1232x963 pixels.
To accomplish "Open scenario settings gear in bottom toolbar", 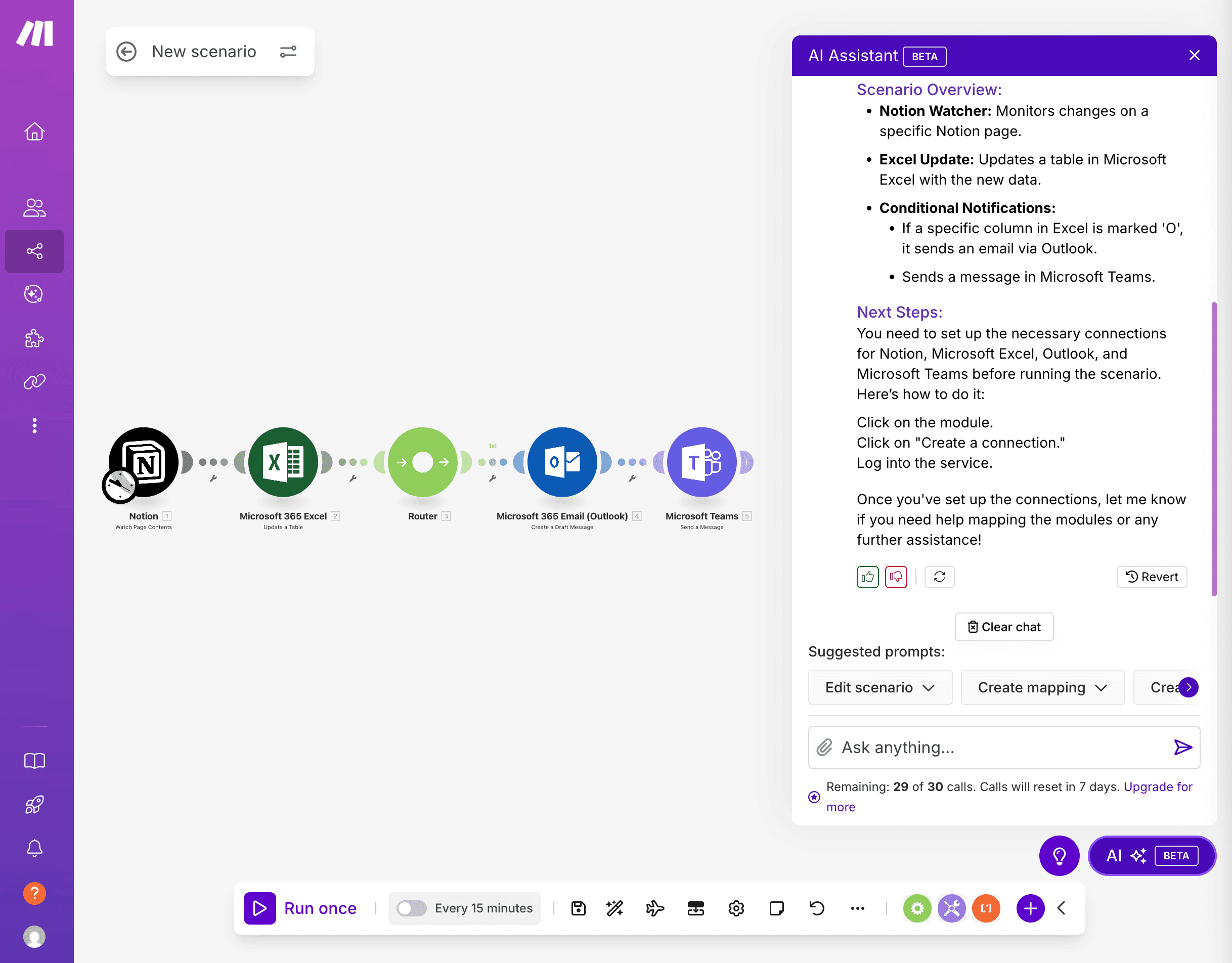I will (x=736, y=908).
